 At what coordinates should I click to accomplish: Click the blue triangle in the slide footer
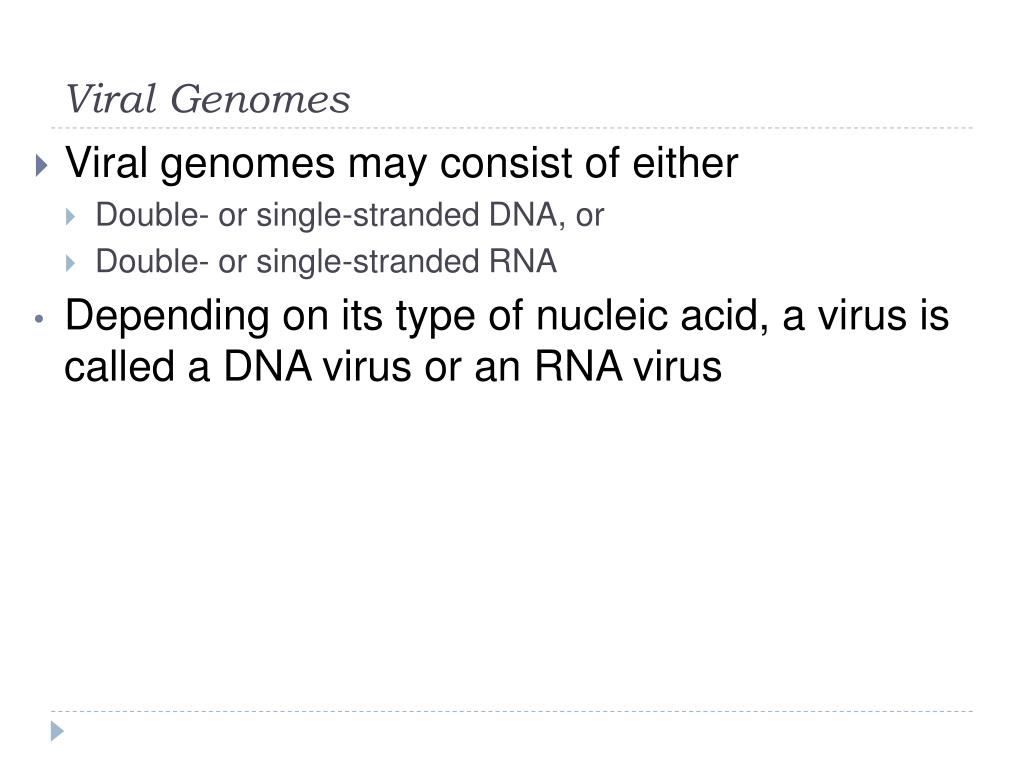tap(57, 731)
